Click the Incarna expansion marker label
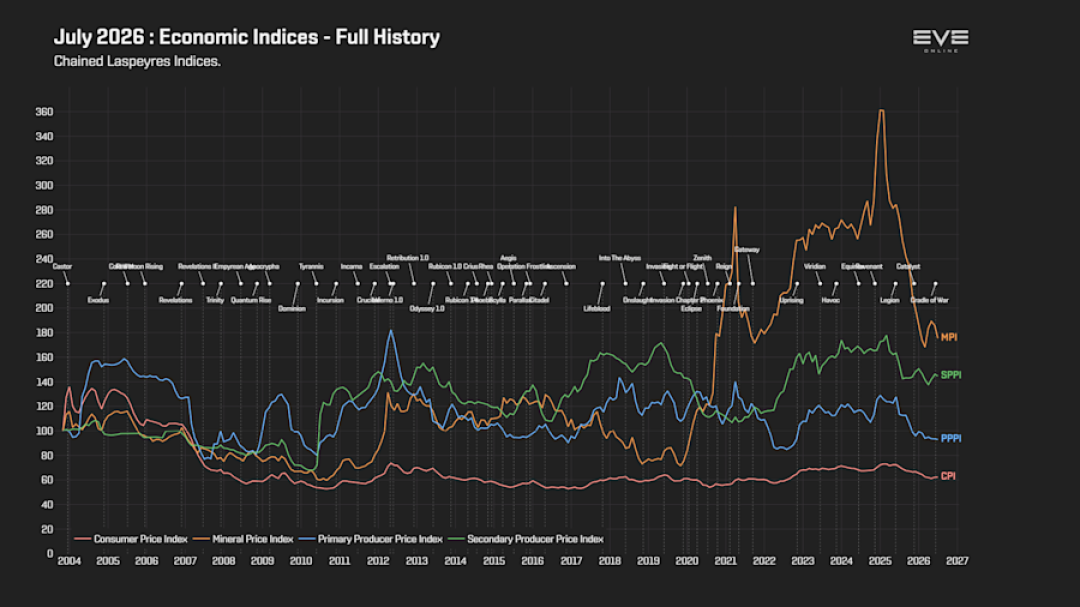The image size is (1080, 607). tap(351, 267)
